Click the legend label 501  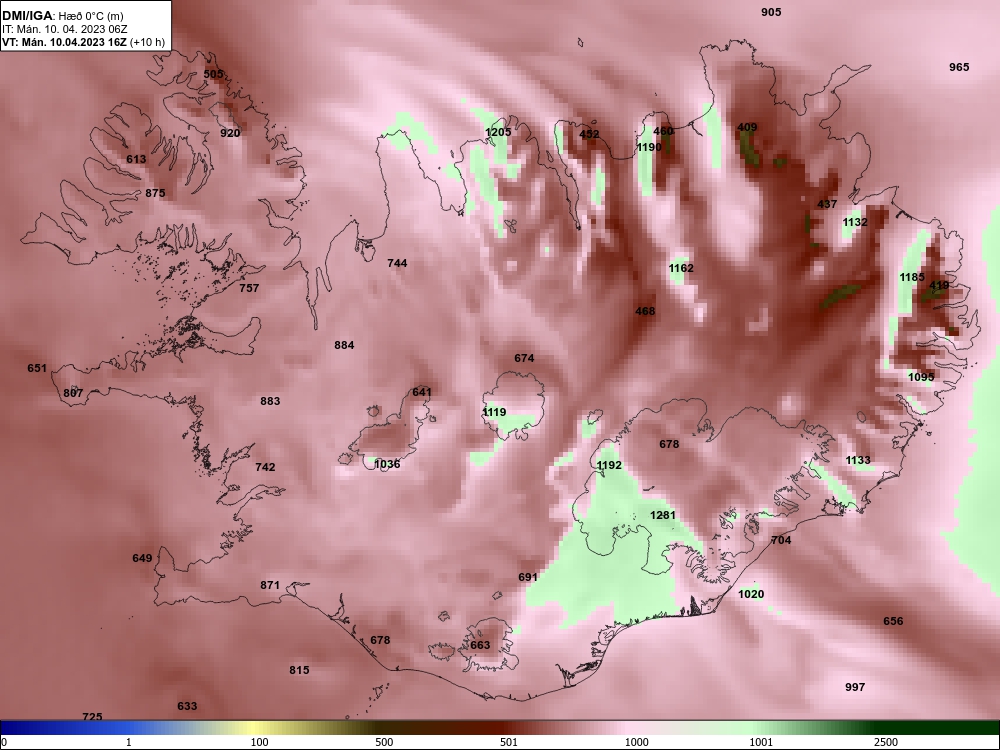(x=510, y=742)
